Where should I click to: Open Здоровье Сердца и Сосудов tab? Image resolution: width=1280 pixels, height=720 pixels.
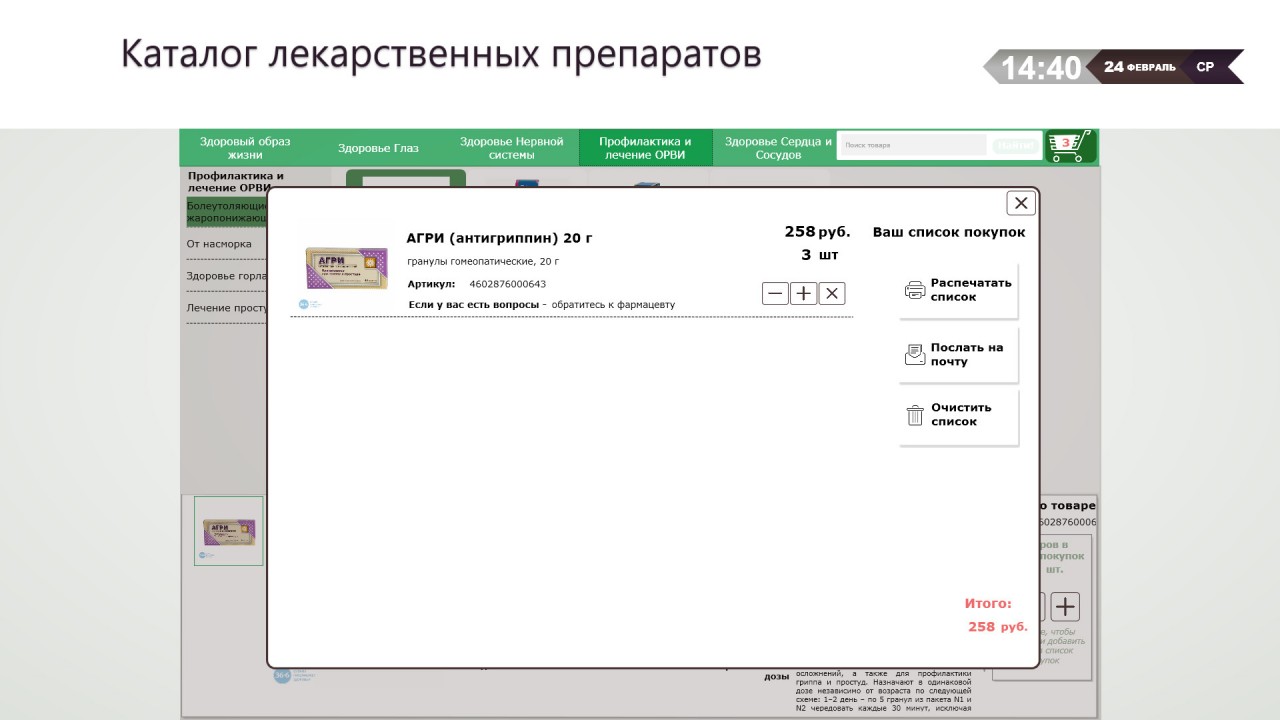point(778,148)
